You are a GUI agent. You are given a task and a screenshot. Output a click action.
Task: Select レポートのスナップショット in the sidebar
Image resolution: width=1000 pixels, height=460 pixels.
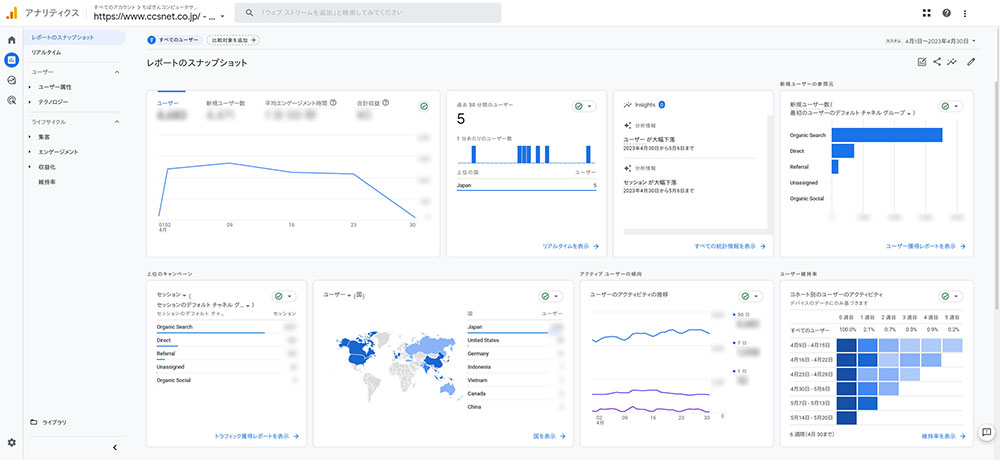tap(74, 37)
